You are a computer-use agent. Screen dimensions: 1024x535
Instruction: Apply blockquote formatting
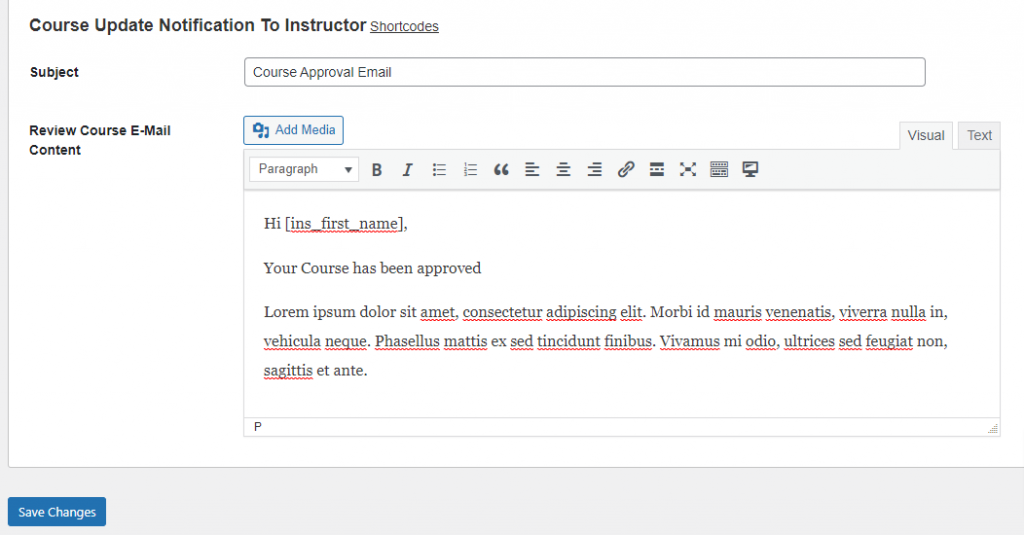[501, 170]
